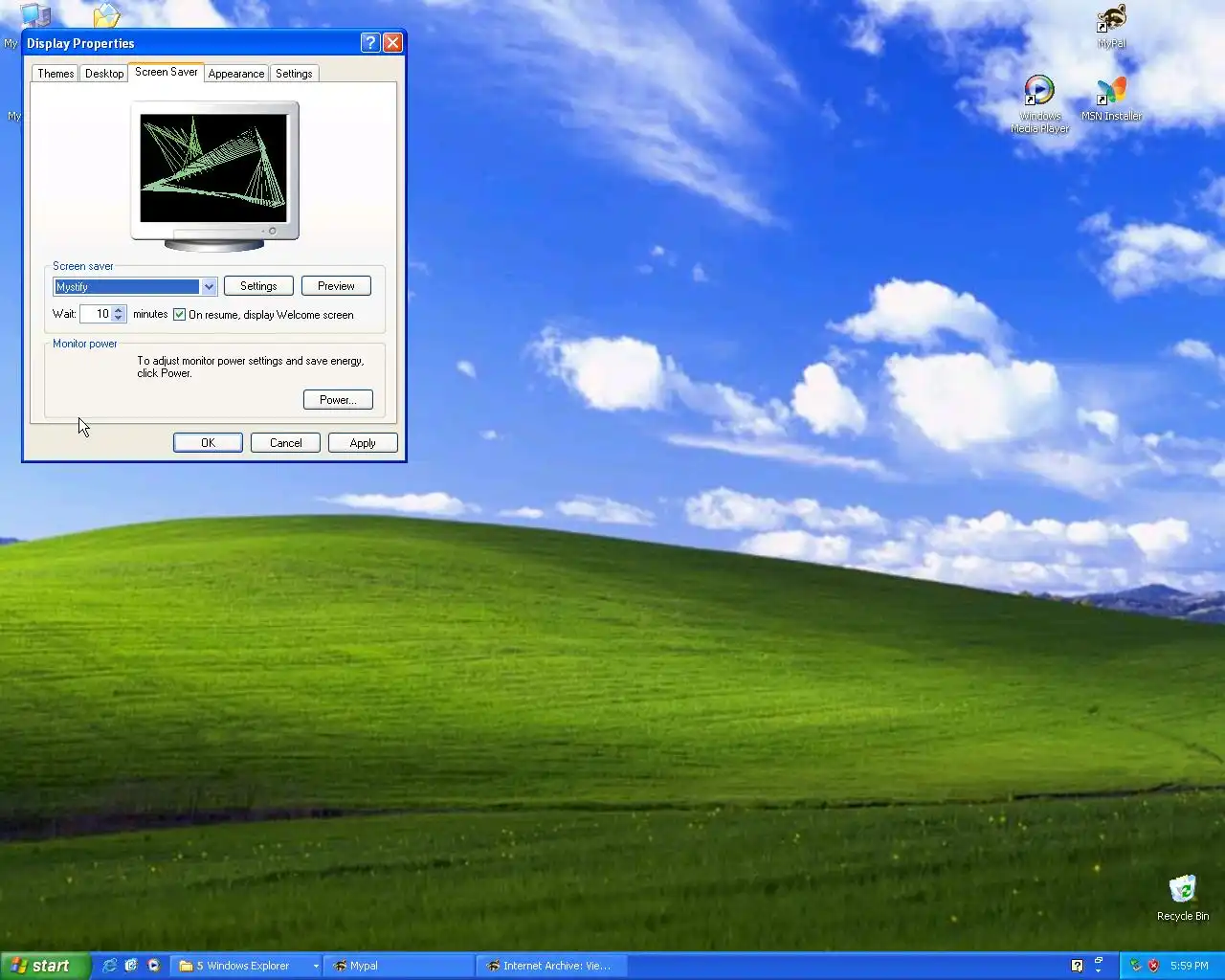Launch Internet Explorer from Quick Launch
The height and width of the screenshot is (980, 1225).
coord(109,966)
